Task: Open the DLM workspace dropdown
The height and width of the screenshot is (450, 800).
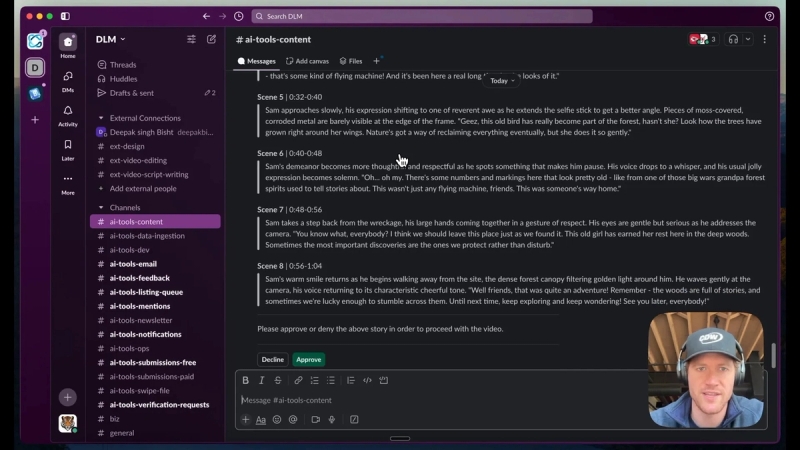Action: pyautogui.click(x=110, y=39)
